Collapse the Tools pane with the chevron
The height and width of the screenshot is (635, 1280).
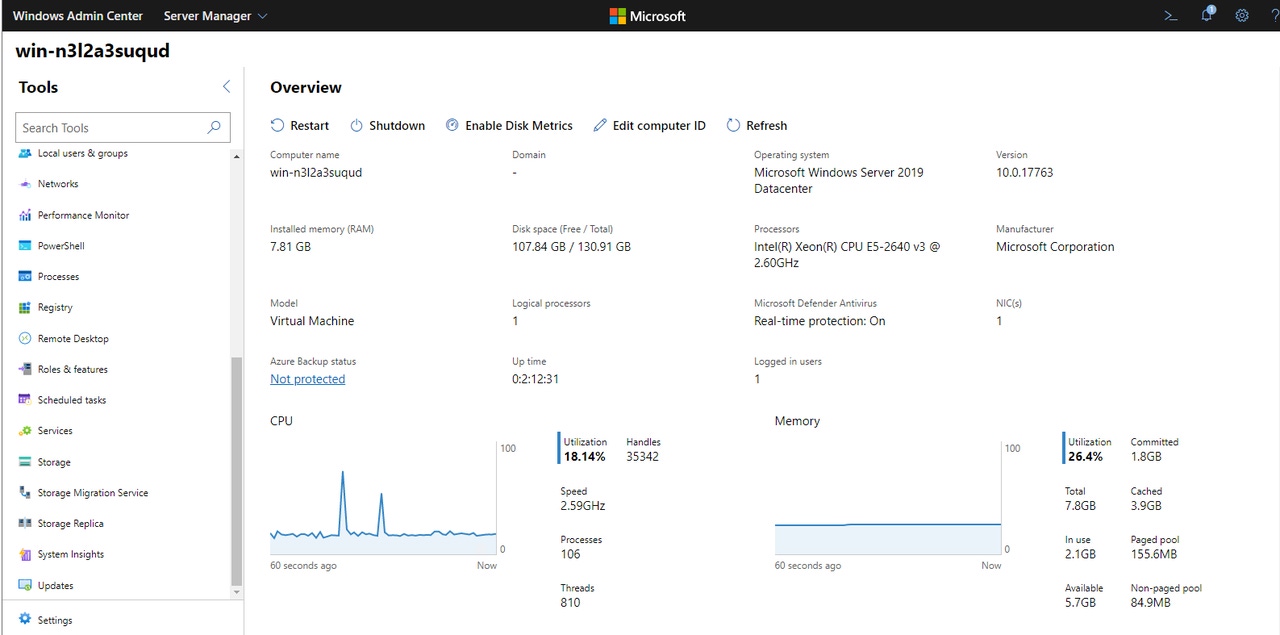coord(226,86)
